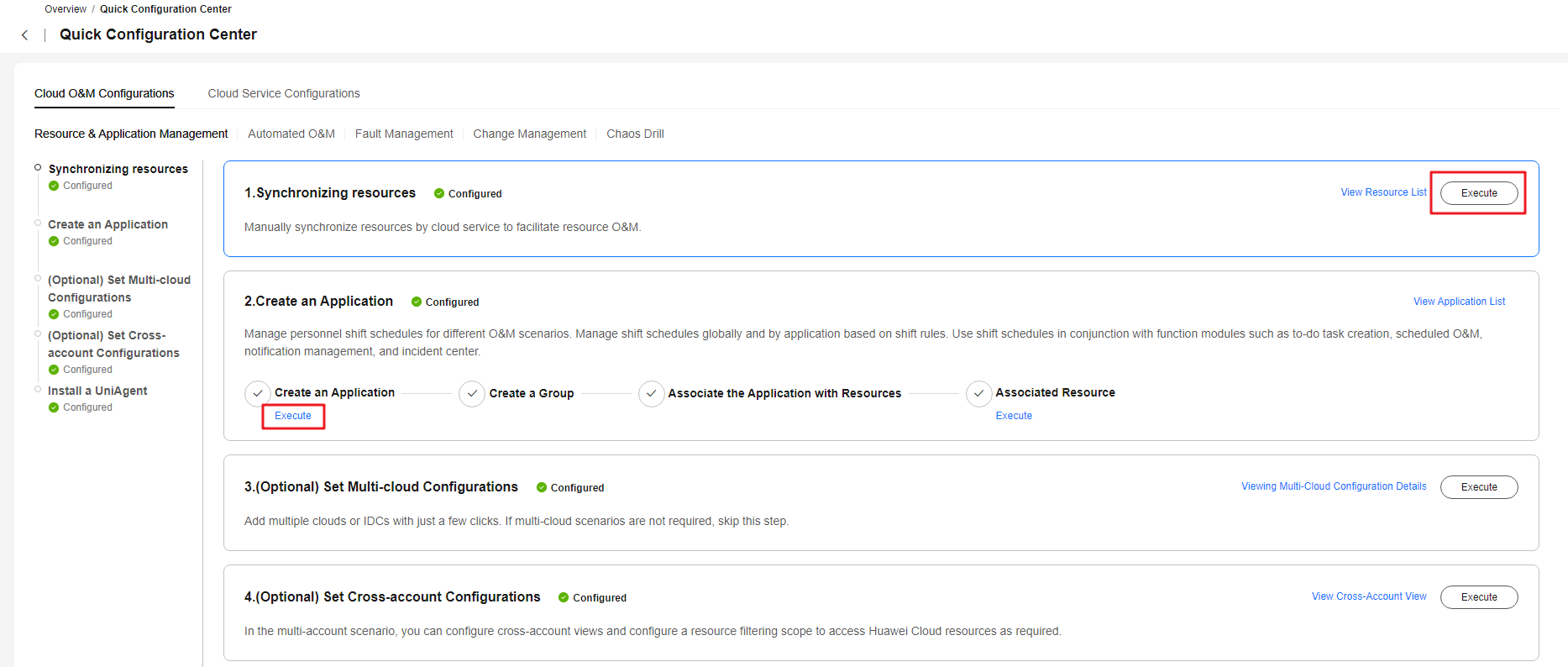Viewport: 1568px width, 667px height.
Task: Click Execute link under Create an Application step
Action: tap(293, 416)
